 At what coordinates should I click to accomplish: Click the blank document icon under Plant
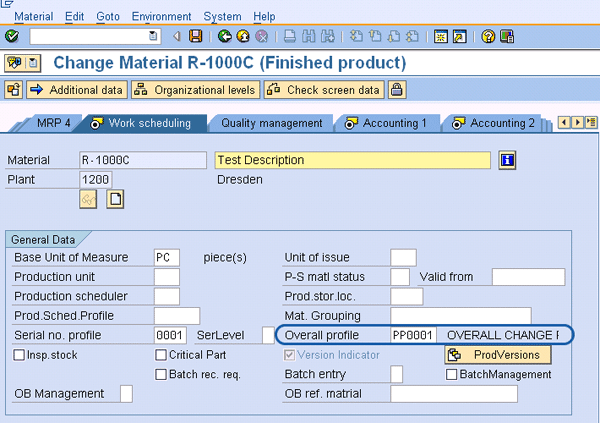pyautogui.click(x=115, y=199)
